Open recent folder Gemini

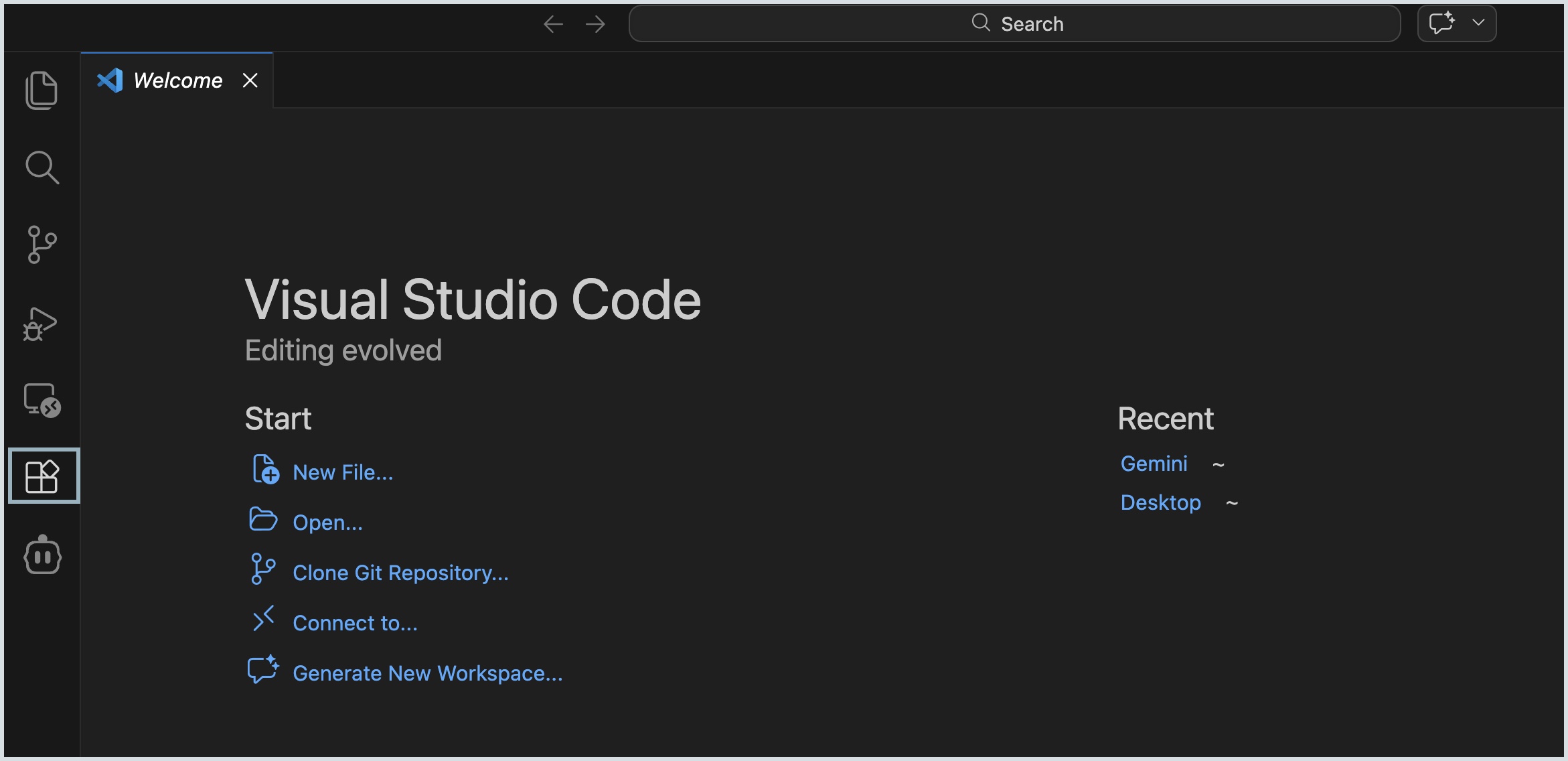click(x=1154, y=464)
